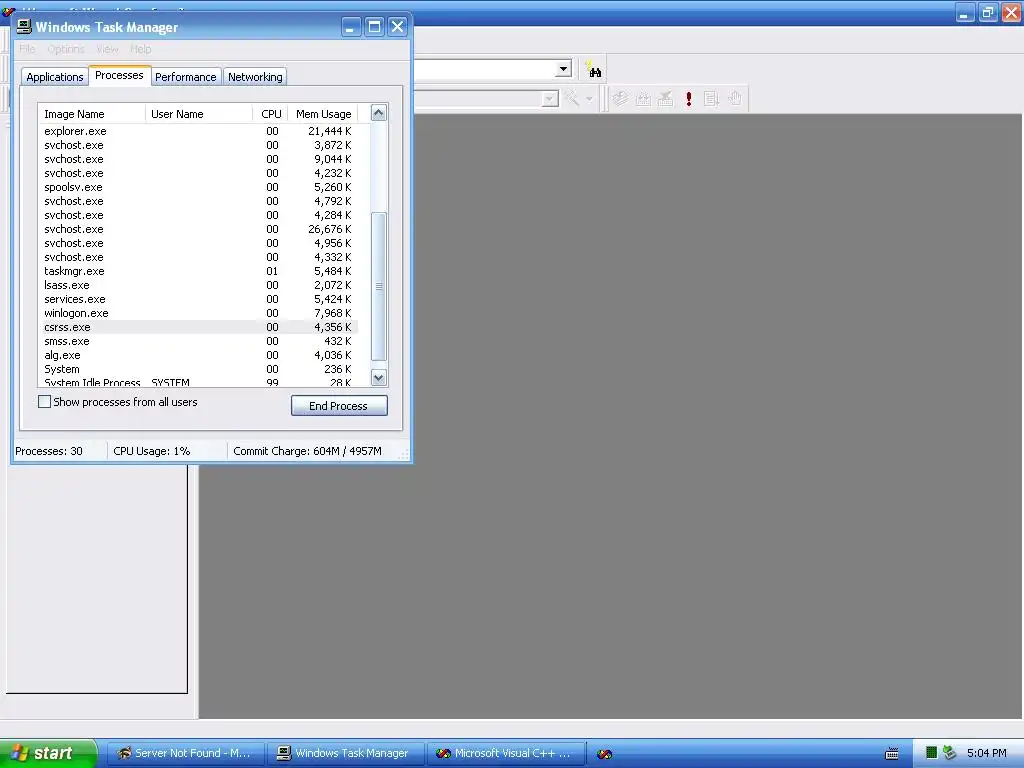Click the process list scroll down arrow
The height and width of the screenshot is (768, 1024).
click(379, 377)
